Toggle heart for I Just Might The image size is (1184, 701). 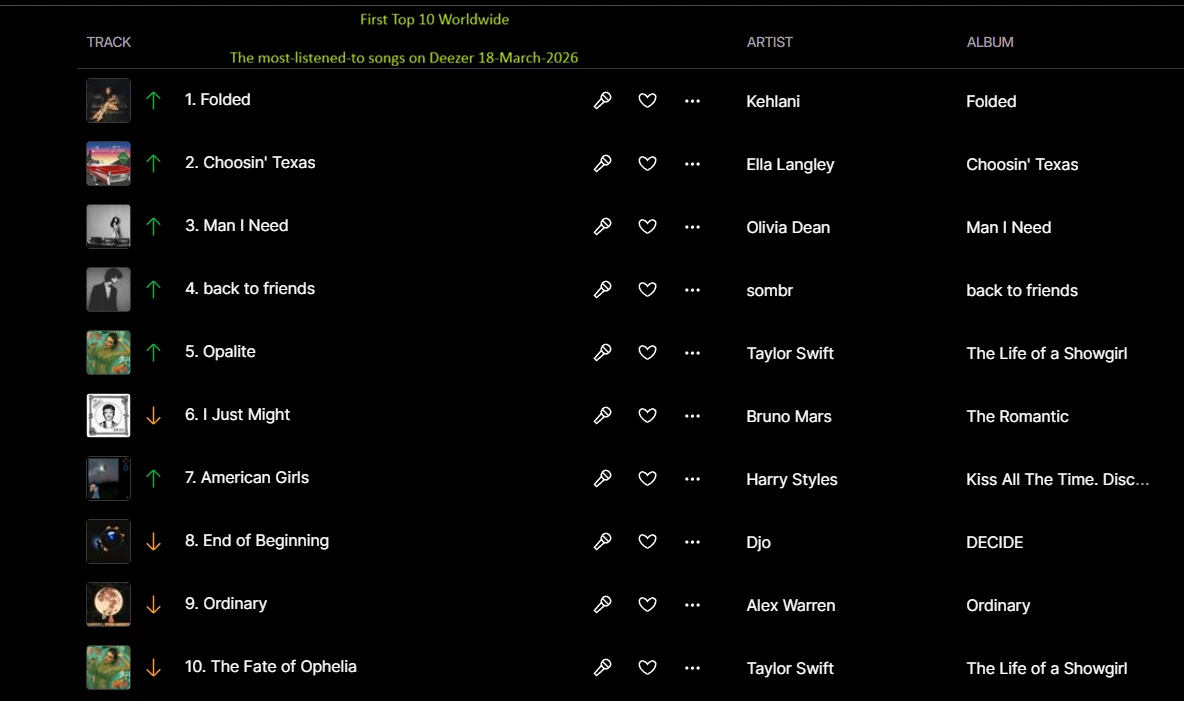(647, 415)
